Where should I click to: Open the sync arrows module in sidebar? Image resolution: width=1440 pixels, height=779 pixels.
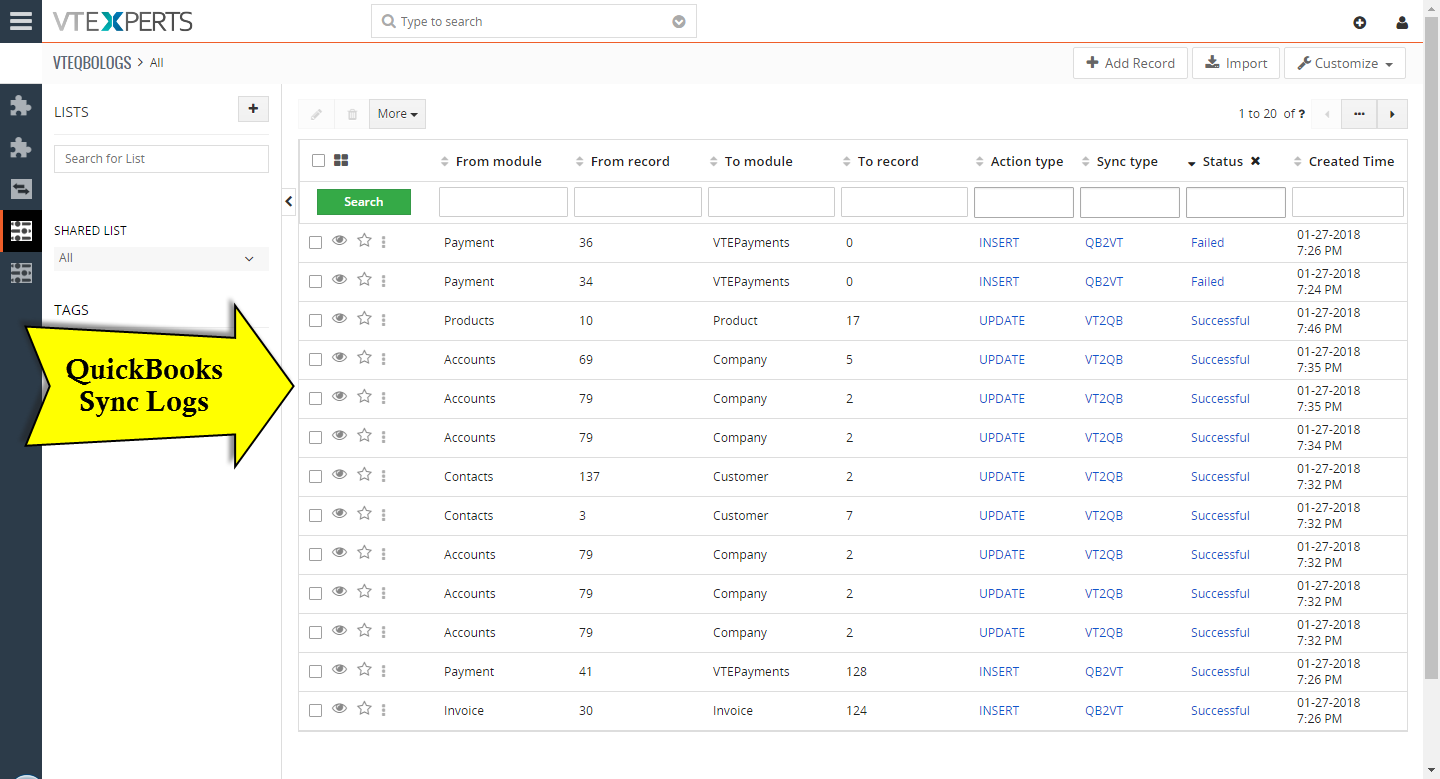[x=21, y=189]
